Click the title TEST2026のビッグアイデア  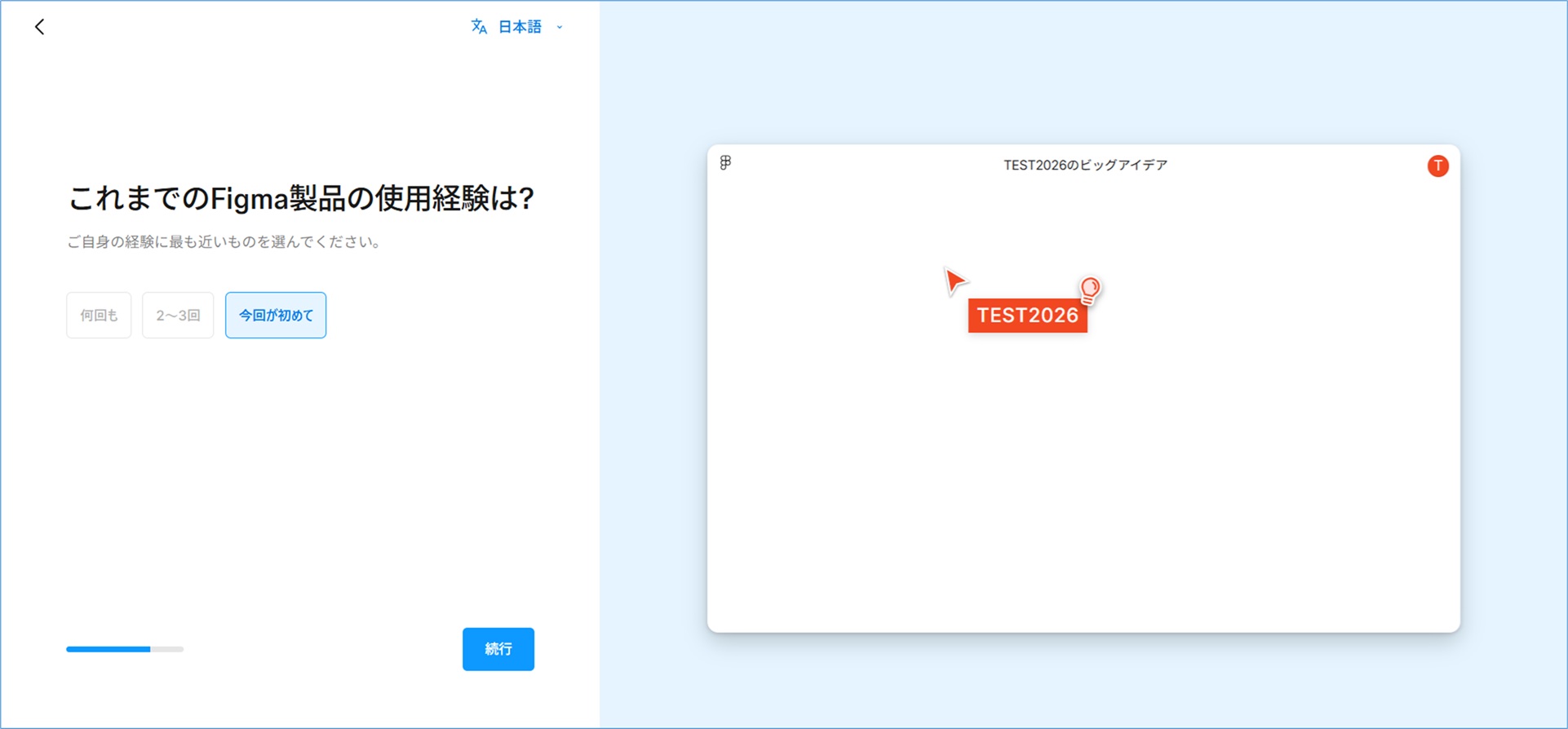point(1085,166)
